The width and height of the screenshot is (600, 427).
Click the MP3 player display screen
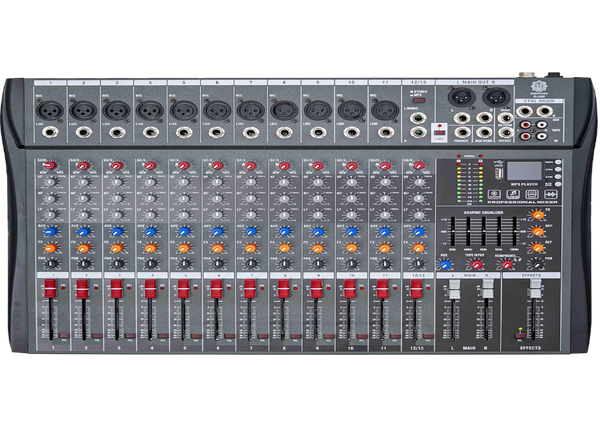pyautogui.click(x=524, y=171)
